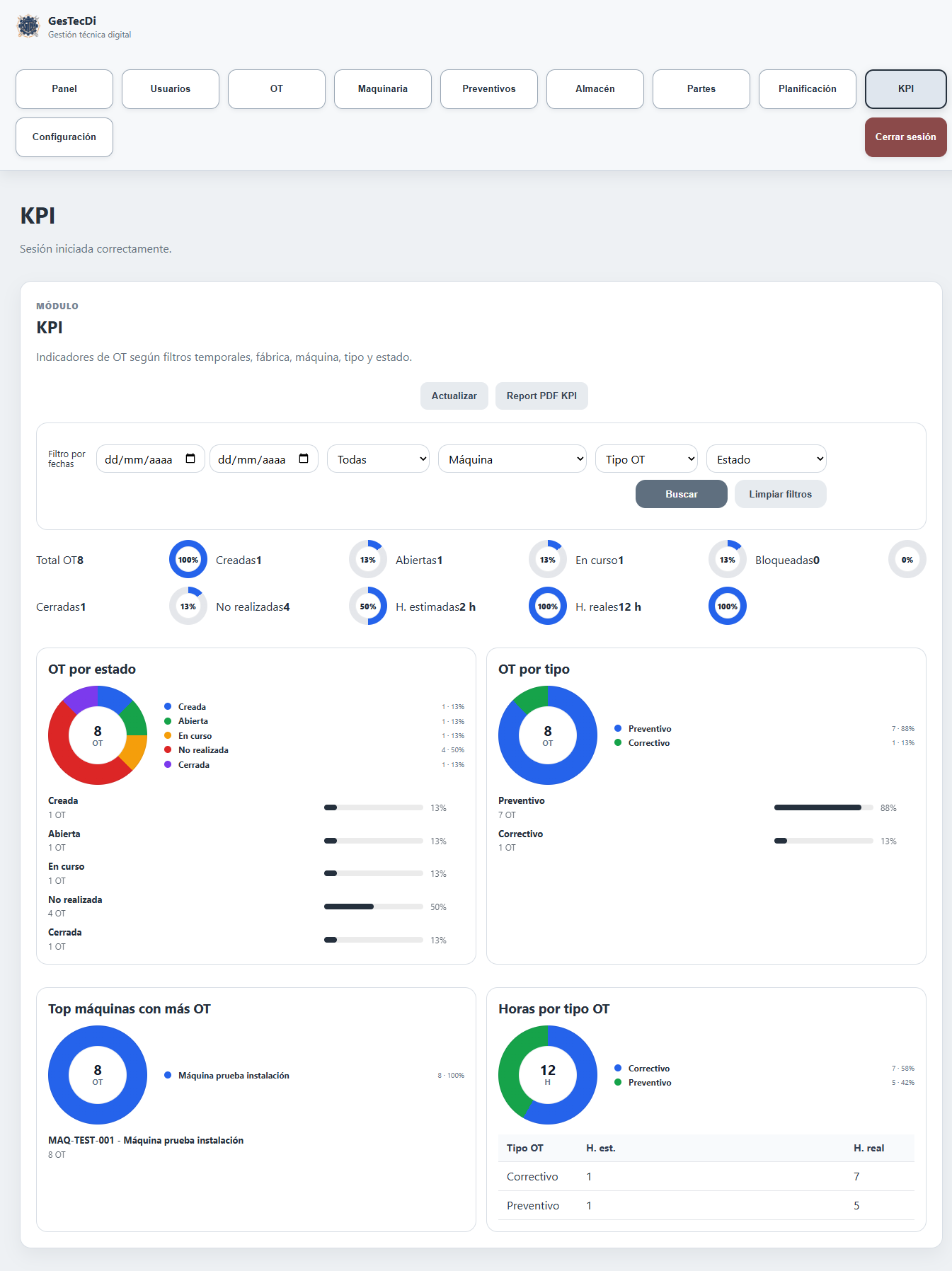Click the No realizada 50% progress bar
The width and height of the screenshot is (952, 1271).
click(374, 907)
